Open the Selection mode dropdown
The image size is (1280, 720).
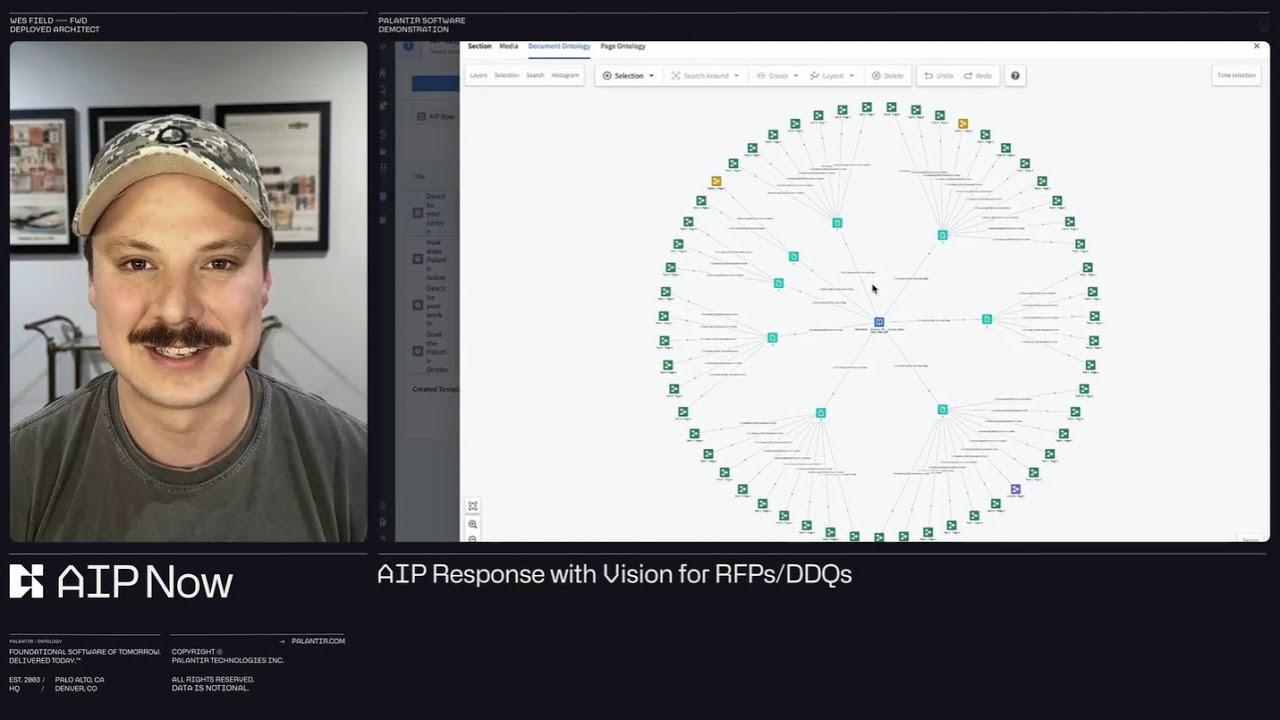(628, 76)
